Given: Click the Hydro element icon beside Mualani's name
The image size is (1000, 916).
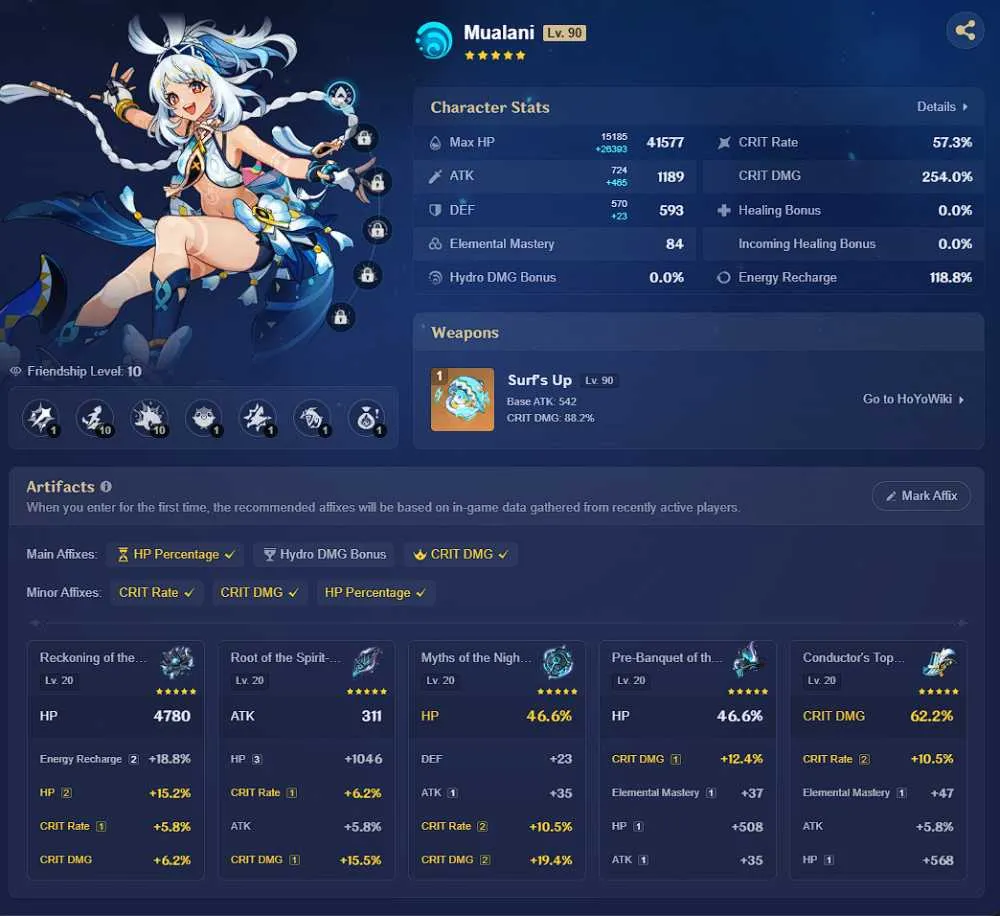Looking at the screenshot, I should coord(434,40).
